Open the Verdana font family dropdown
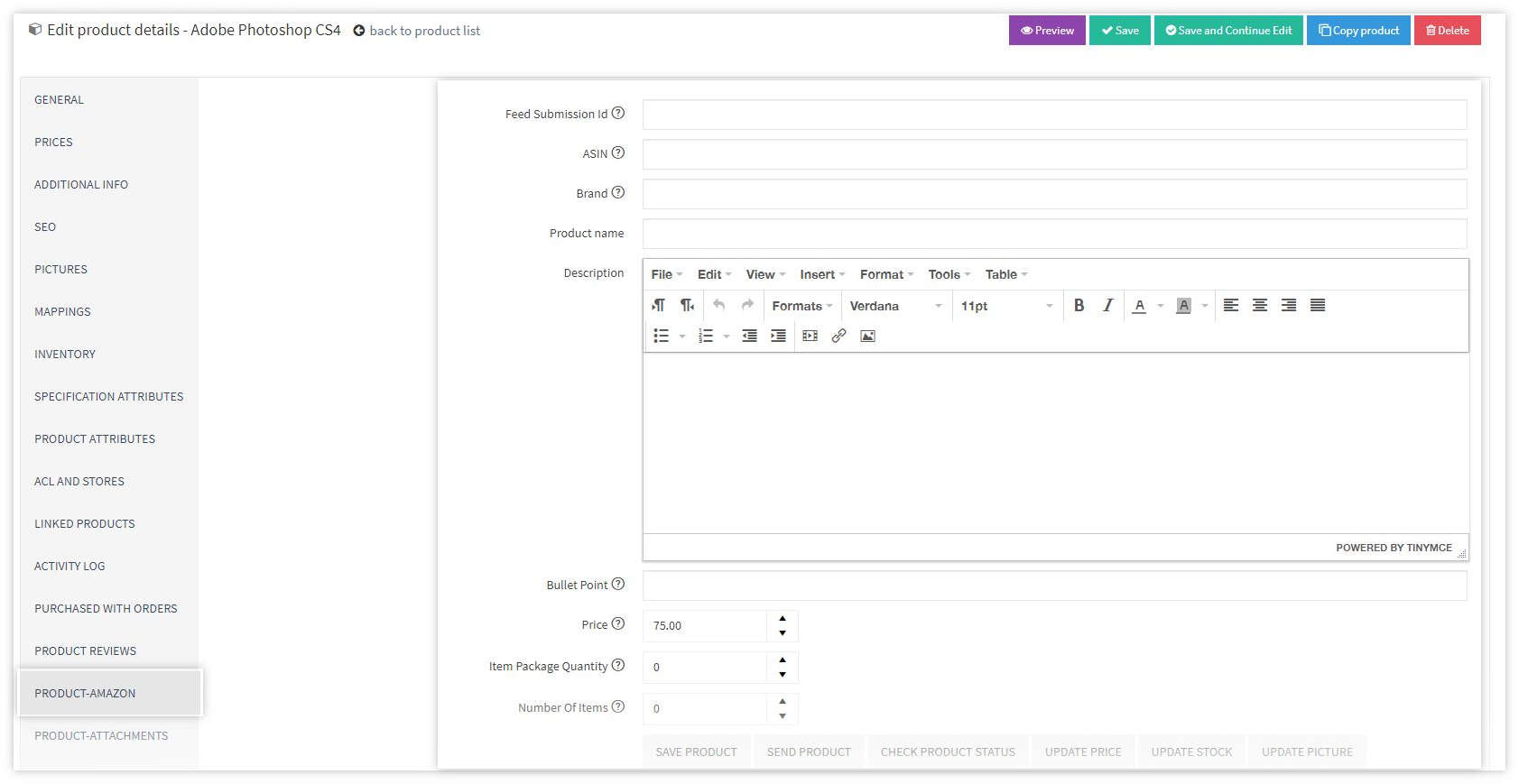 [896, 306]
